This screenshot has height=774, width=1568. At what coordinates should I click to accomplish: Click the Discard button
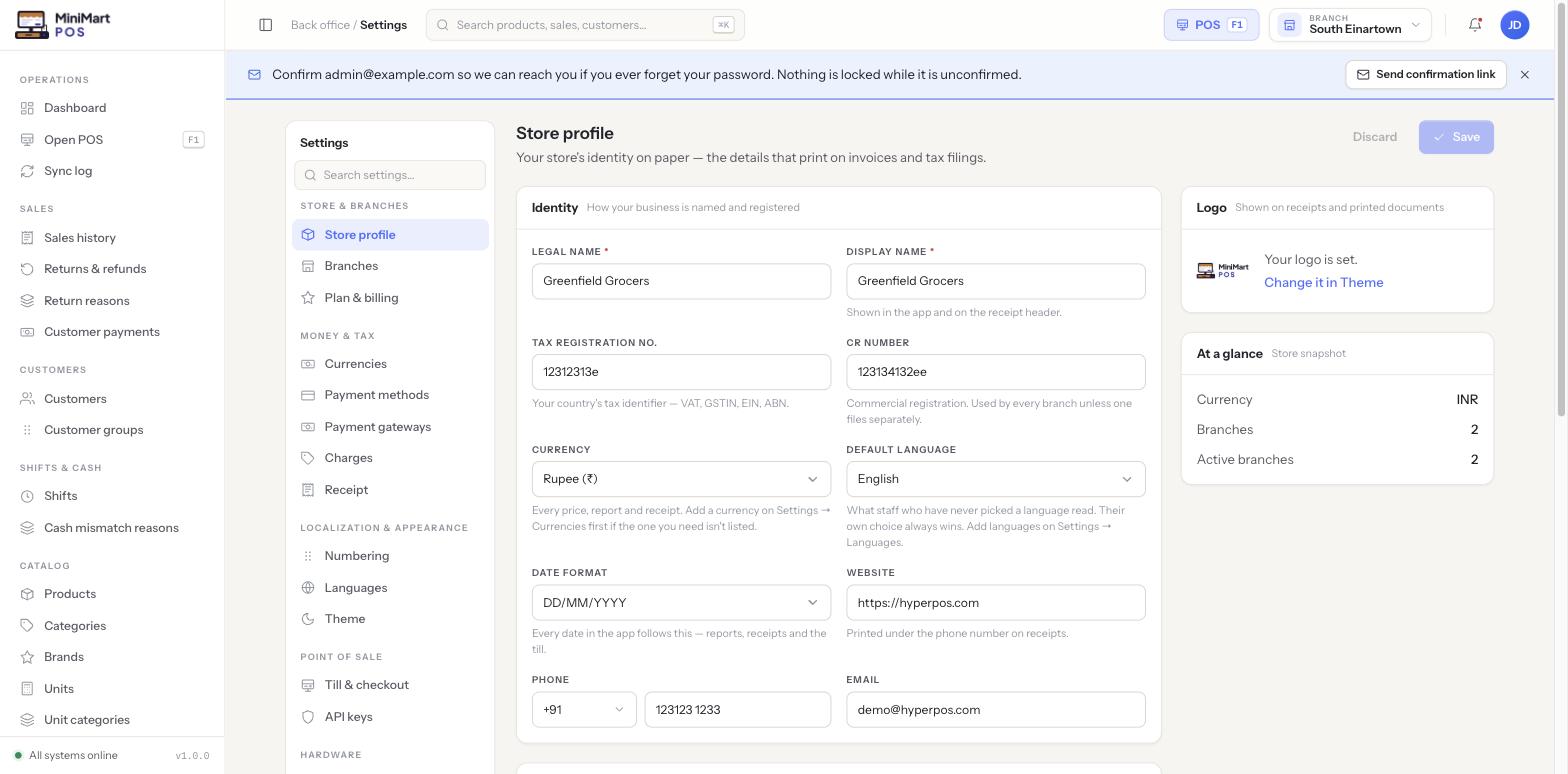[1375, 137]
